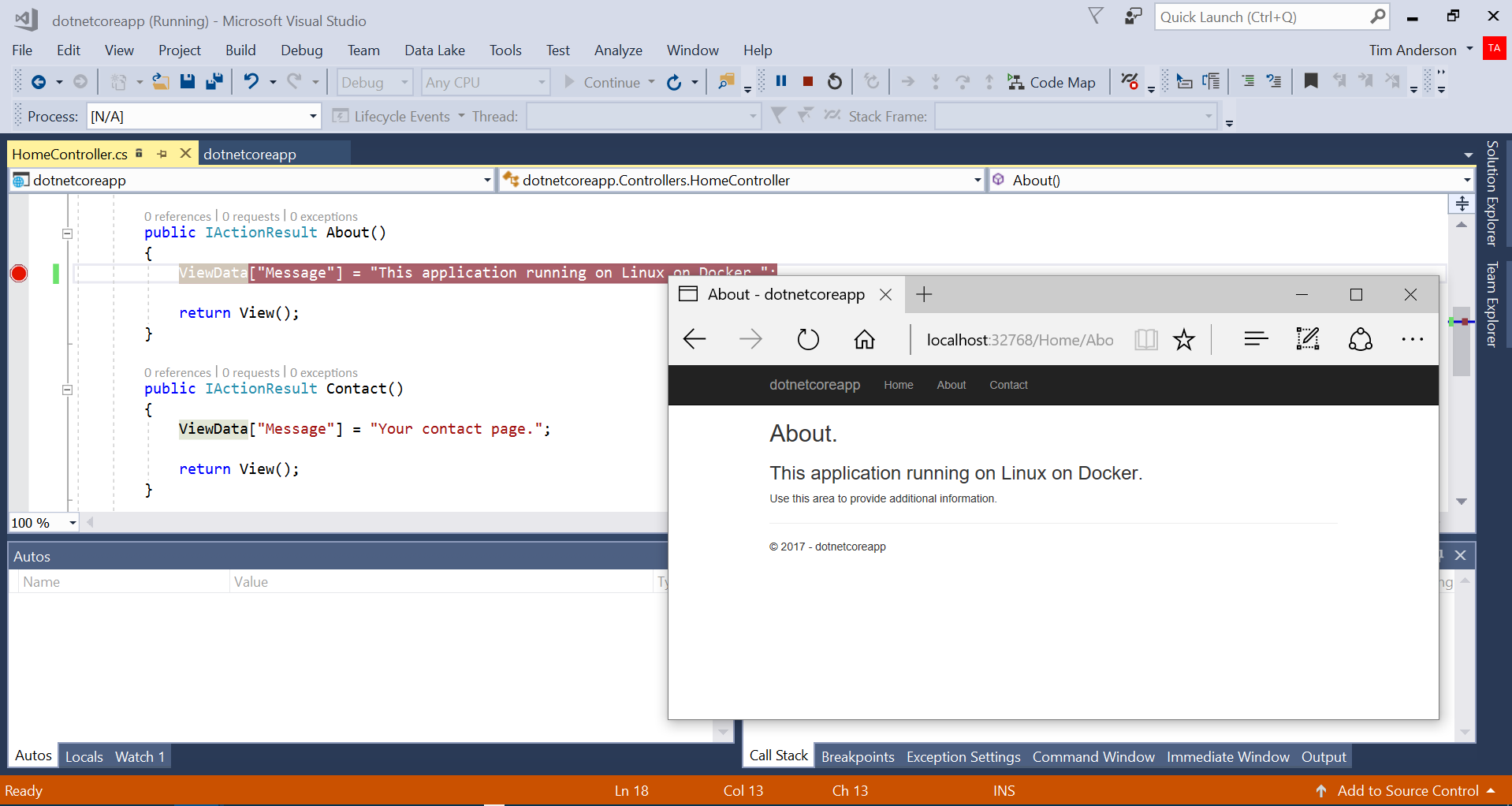Open the Solution Explorer side tab
1512x806 pixels.
coord(1492,193)
